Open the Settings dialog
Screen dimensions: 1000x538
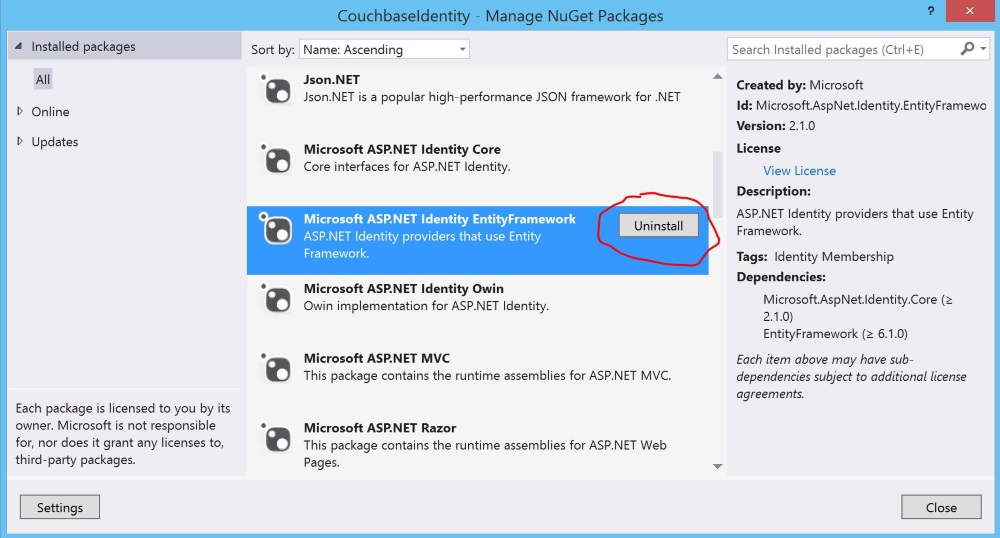point(60,507)
